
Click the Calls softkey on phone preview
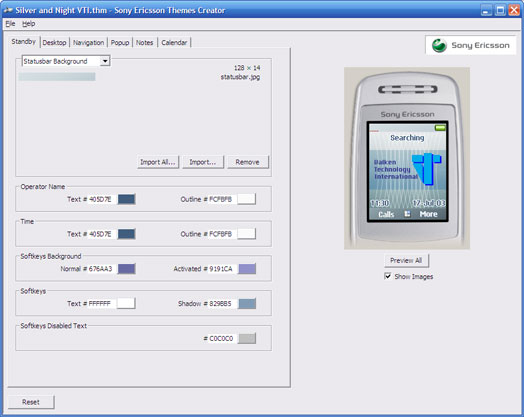[x=386, y=214]
